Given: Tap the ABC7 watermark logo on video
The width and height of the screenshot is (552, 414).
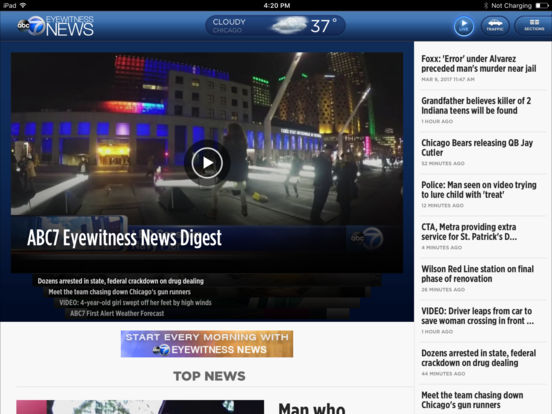Looking at the screenshot, I should click(x=366, y=238).
